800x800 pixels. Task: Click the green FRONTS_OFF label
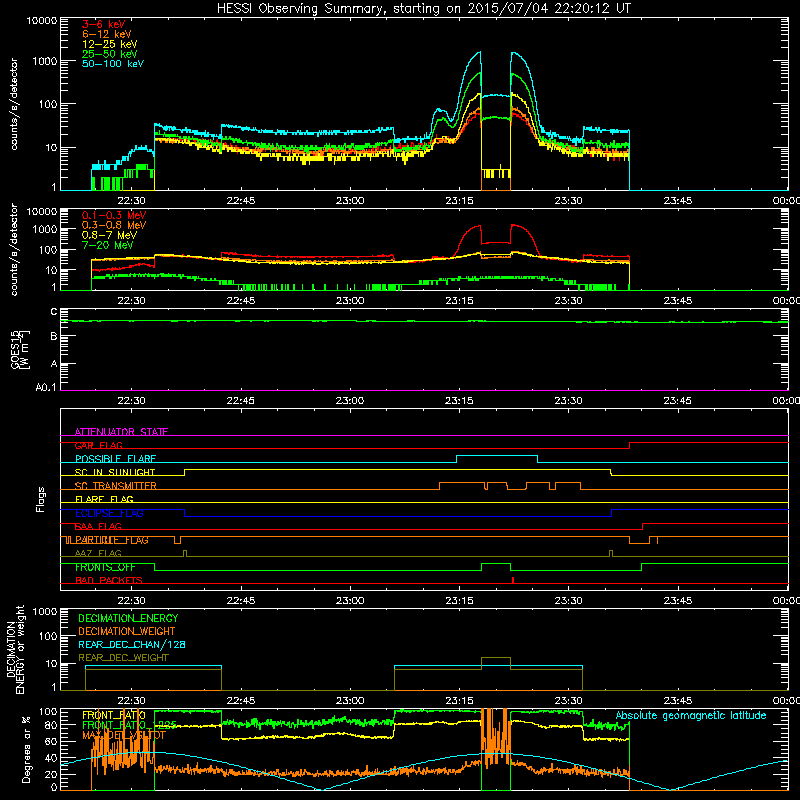(x=105, y=567)
